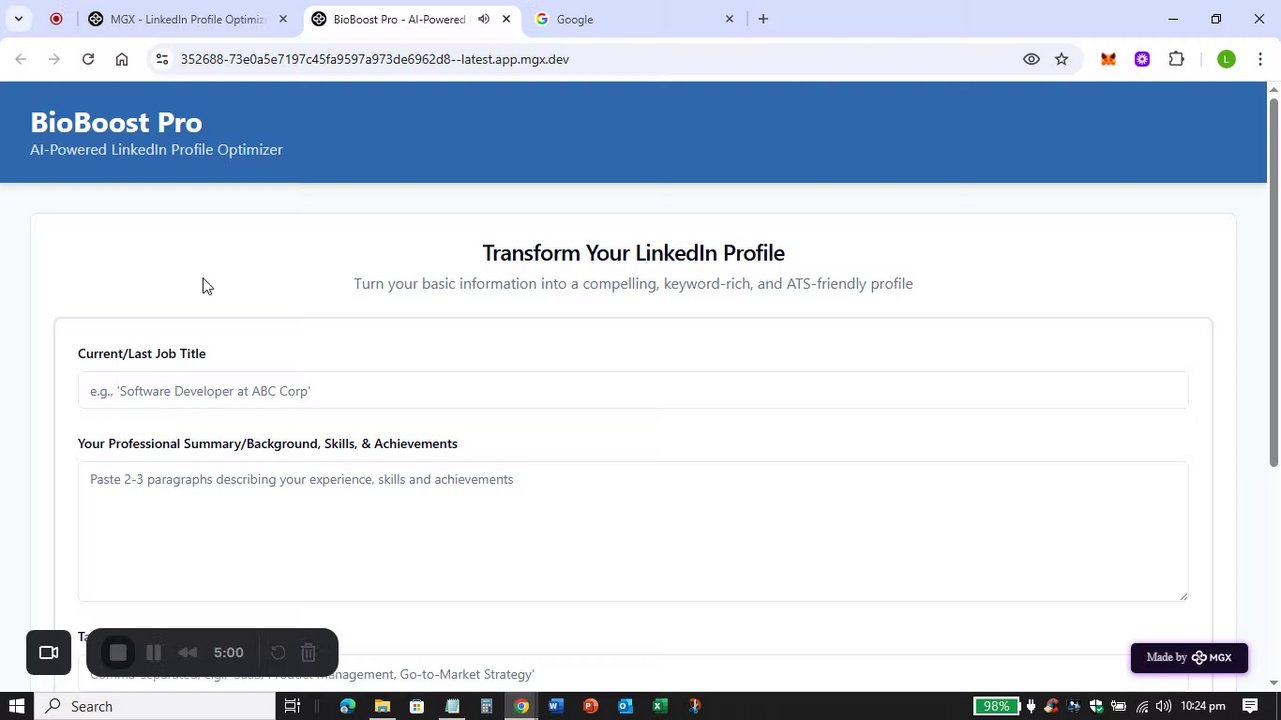The image size is (1281, 720).
Task: Click the BioBoost Pro heading
Action: 116,122
